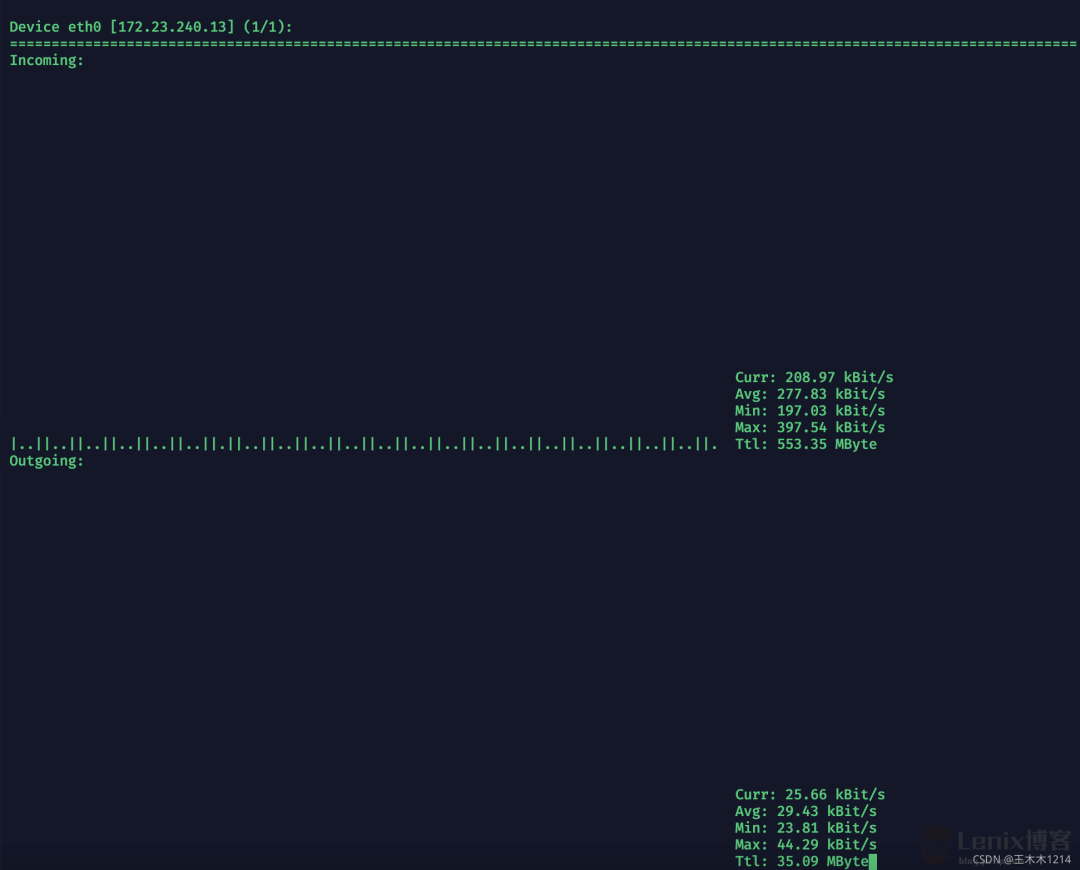This screenshot has height=870, width=1080.
Task: Click the green terminal cursor block
Action: click(874, 861)
